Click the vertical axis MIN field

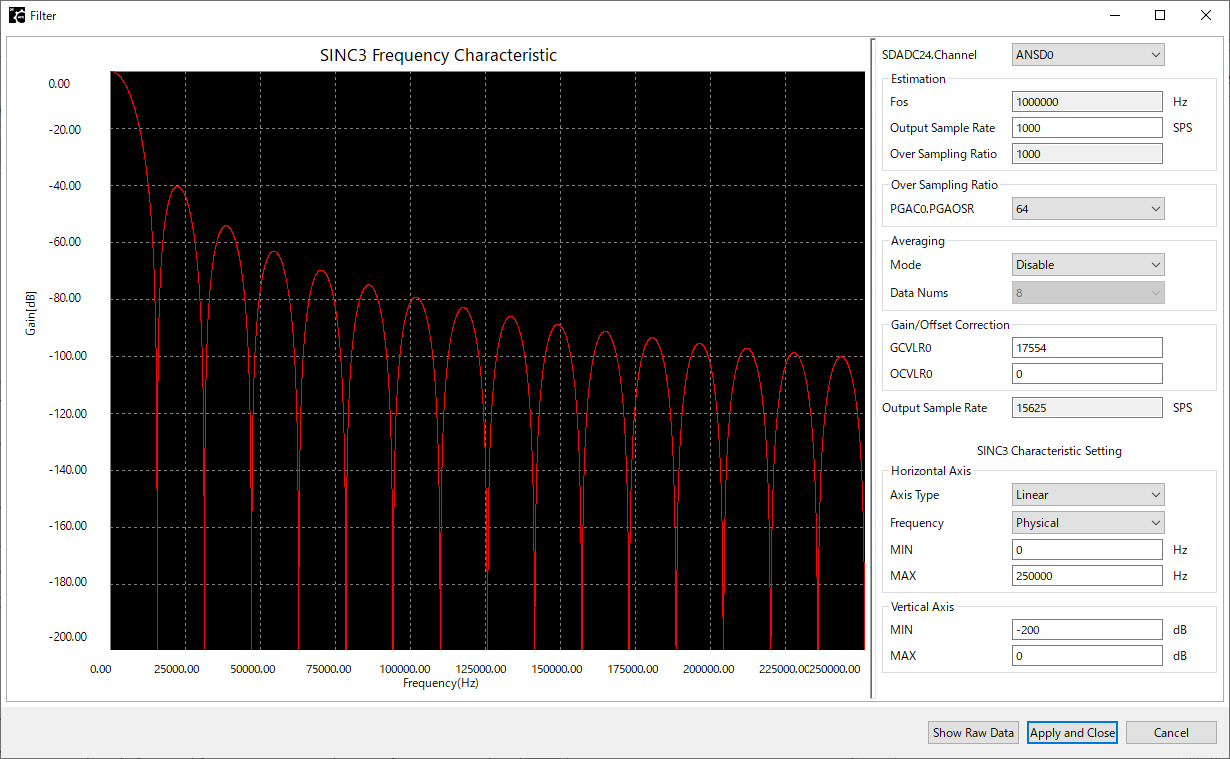pyautogui.click(x=1087, y=630)
